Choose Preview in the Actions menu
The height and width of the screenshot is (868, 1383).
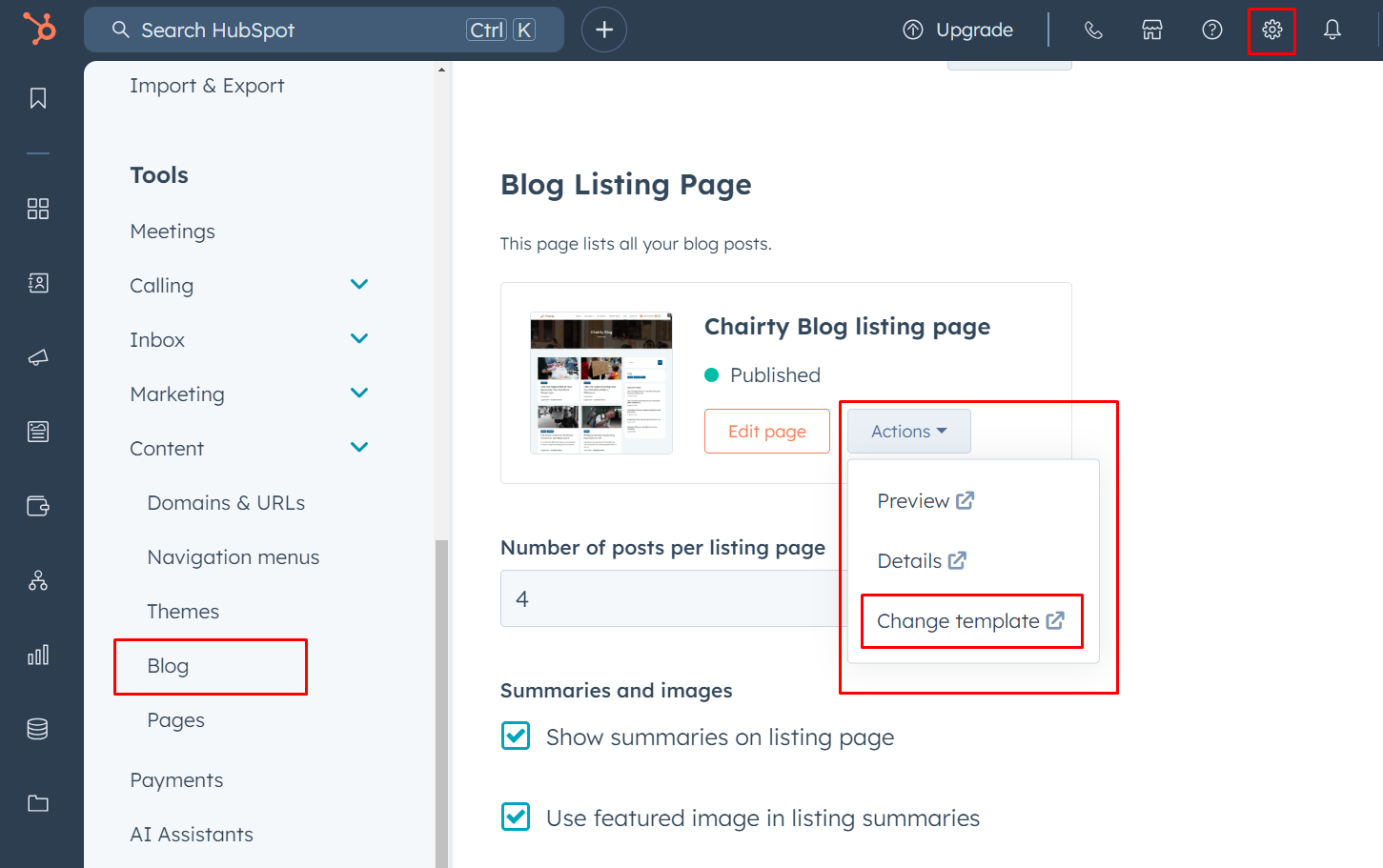[x=925, y=501]
